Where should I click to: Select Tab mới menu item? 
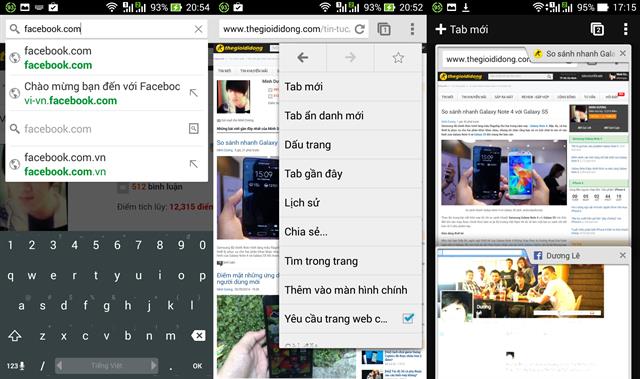coord(350,86)
